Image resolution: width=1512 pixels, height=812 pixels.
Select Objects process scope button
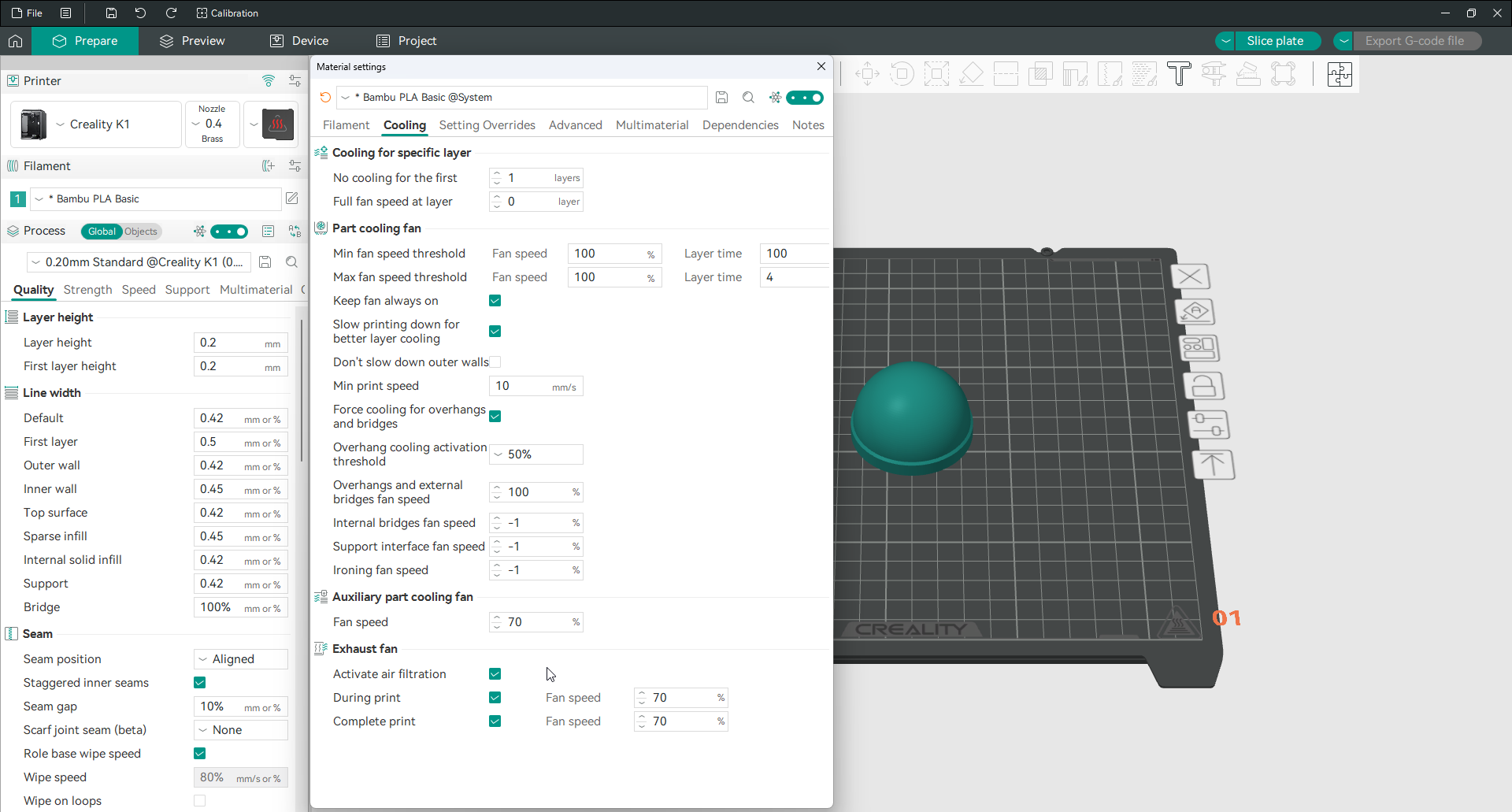pos(141,232)
